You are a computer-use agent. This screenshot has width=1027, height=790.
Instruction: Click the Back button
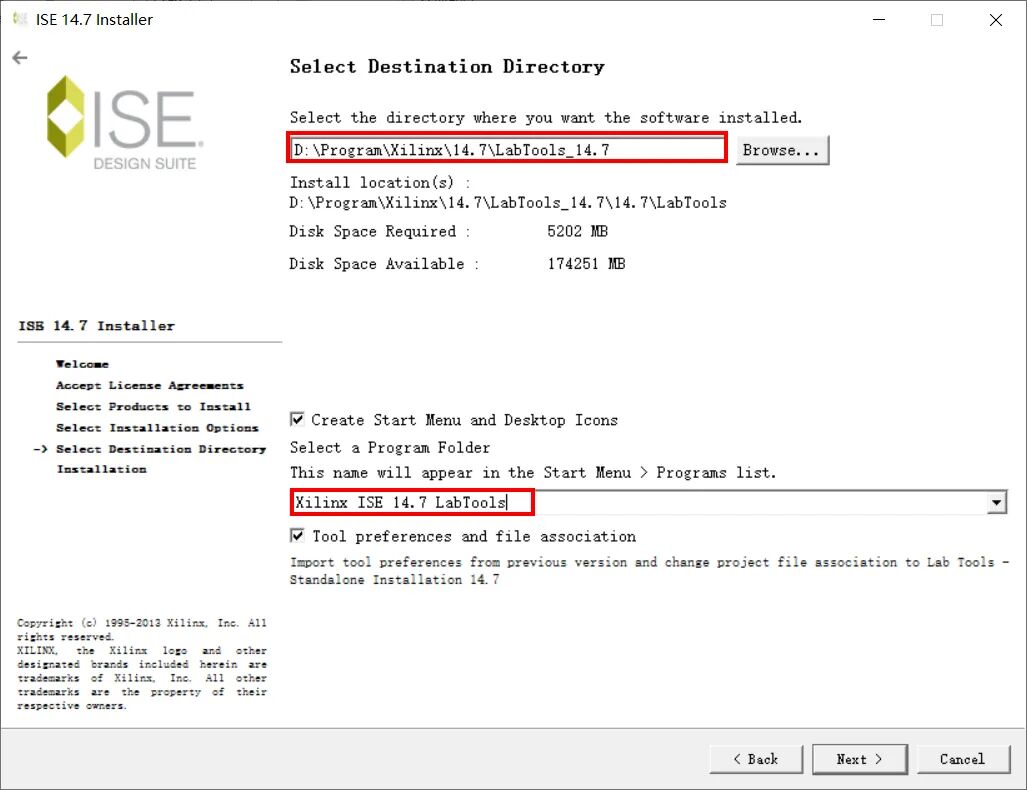pos(756,759)
